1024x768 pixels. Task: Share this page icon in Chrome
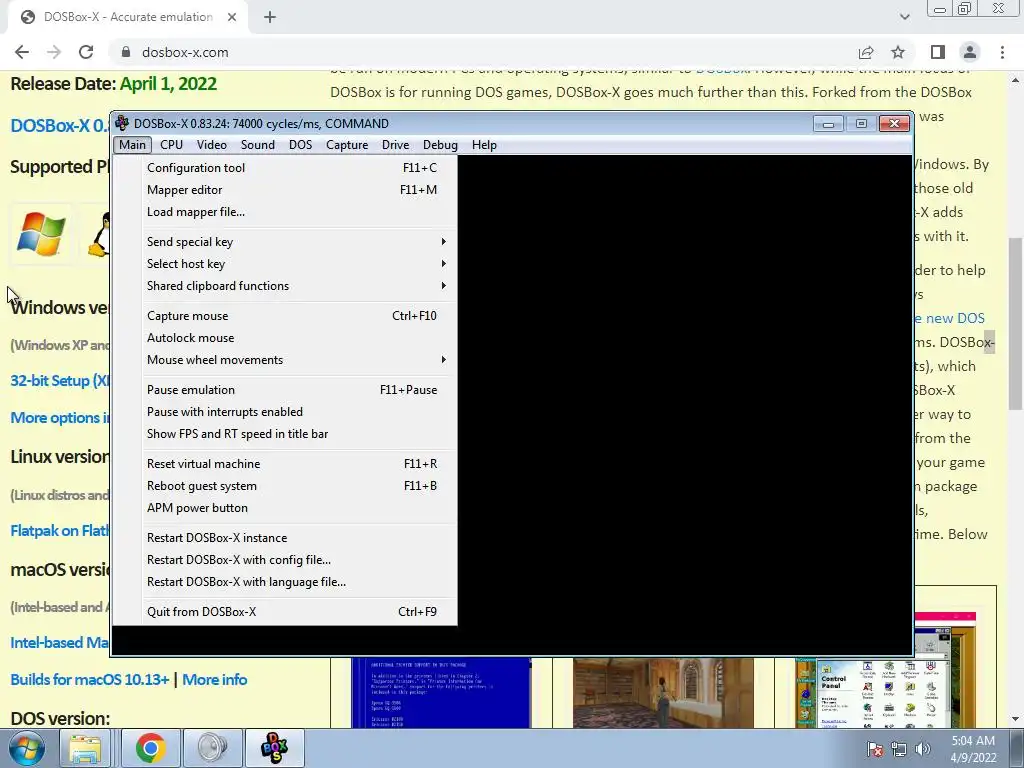pos(866,52)
